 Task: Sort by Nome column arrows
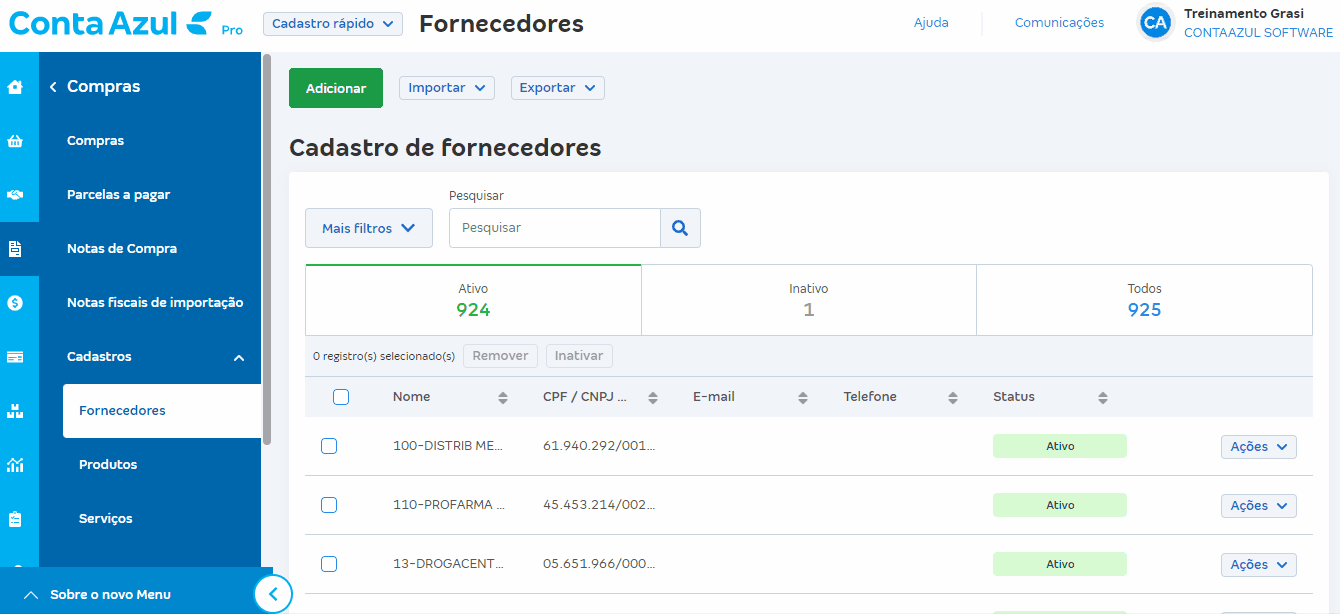[503, 398]
